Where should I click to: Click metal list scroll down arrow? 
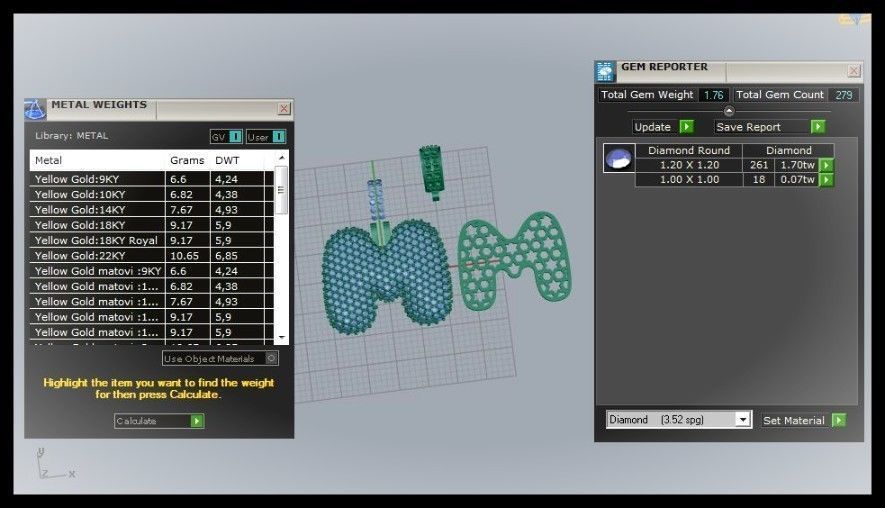pyautogui.click(x=282, y=338)
